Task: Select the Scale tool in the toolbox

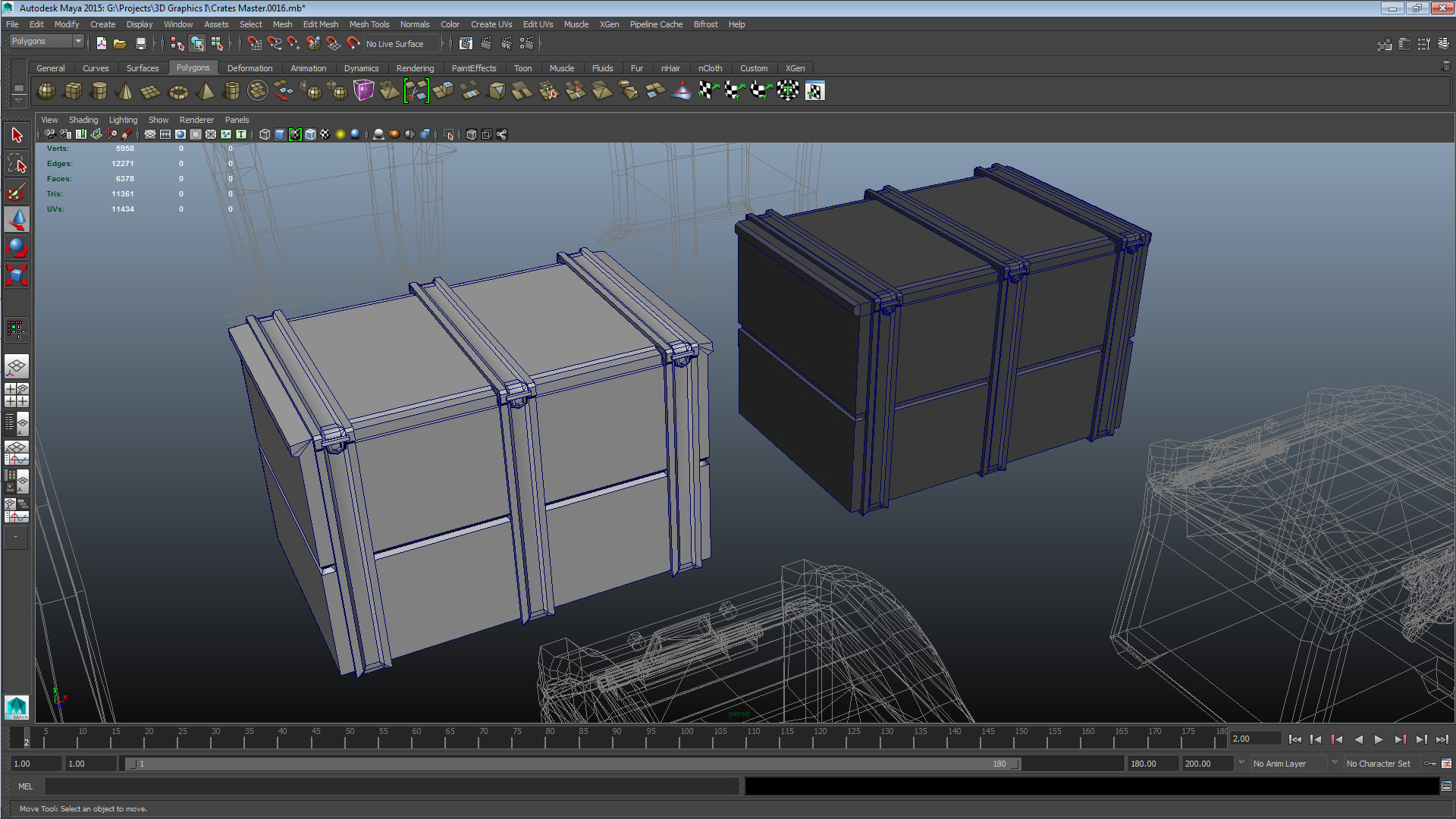Action: 17,275
